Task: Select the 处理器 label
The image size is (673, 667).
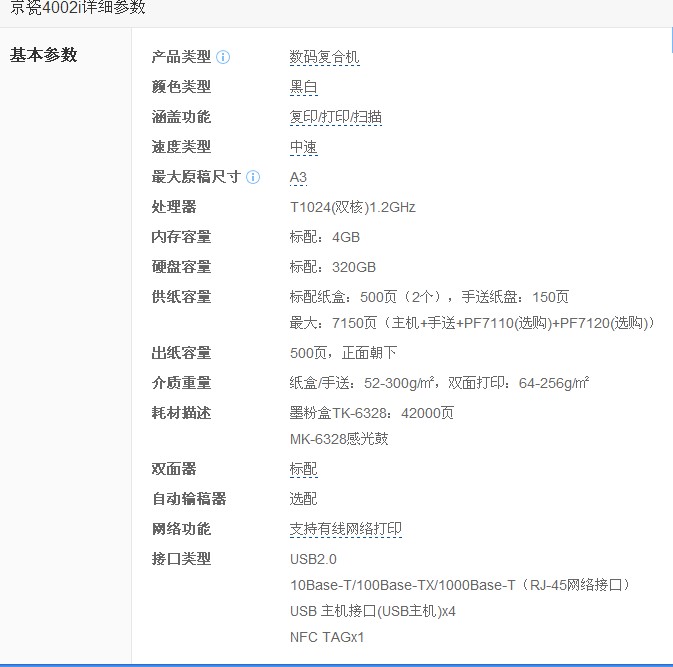Action: pyautogui.click(x=174, y=207)
